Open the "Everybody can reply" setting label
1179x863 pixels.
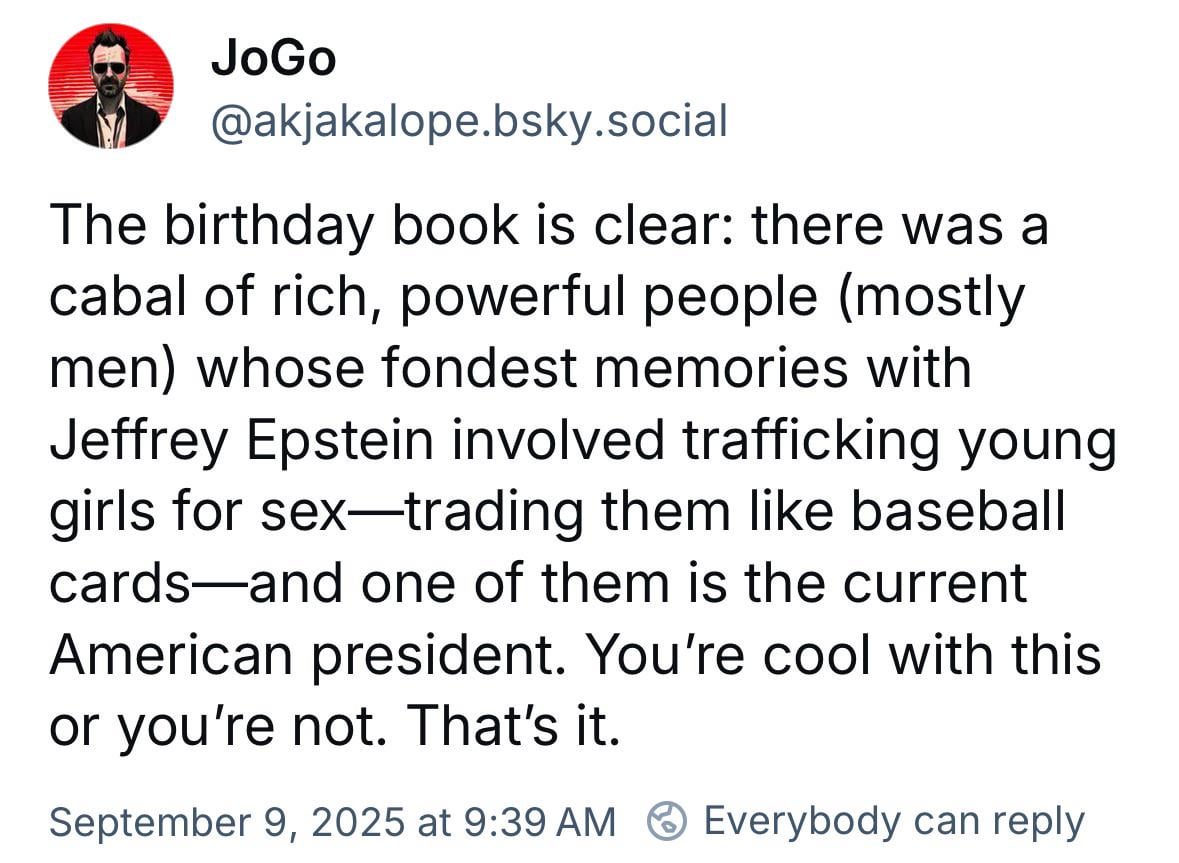(894, 821)
